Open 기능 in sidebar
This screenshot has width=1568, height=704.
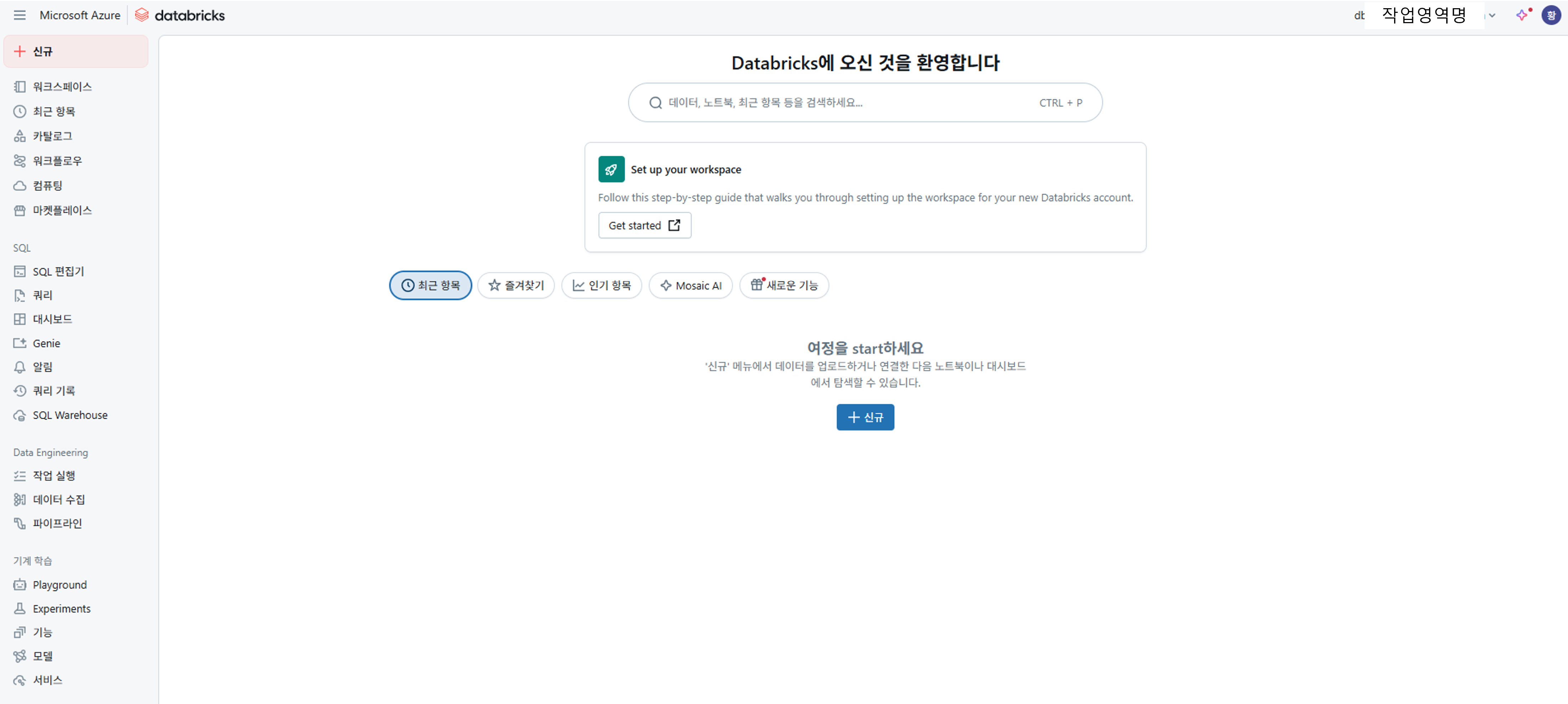click(x=76, y=632)
